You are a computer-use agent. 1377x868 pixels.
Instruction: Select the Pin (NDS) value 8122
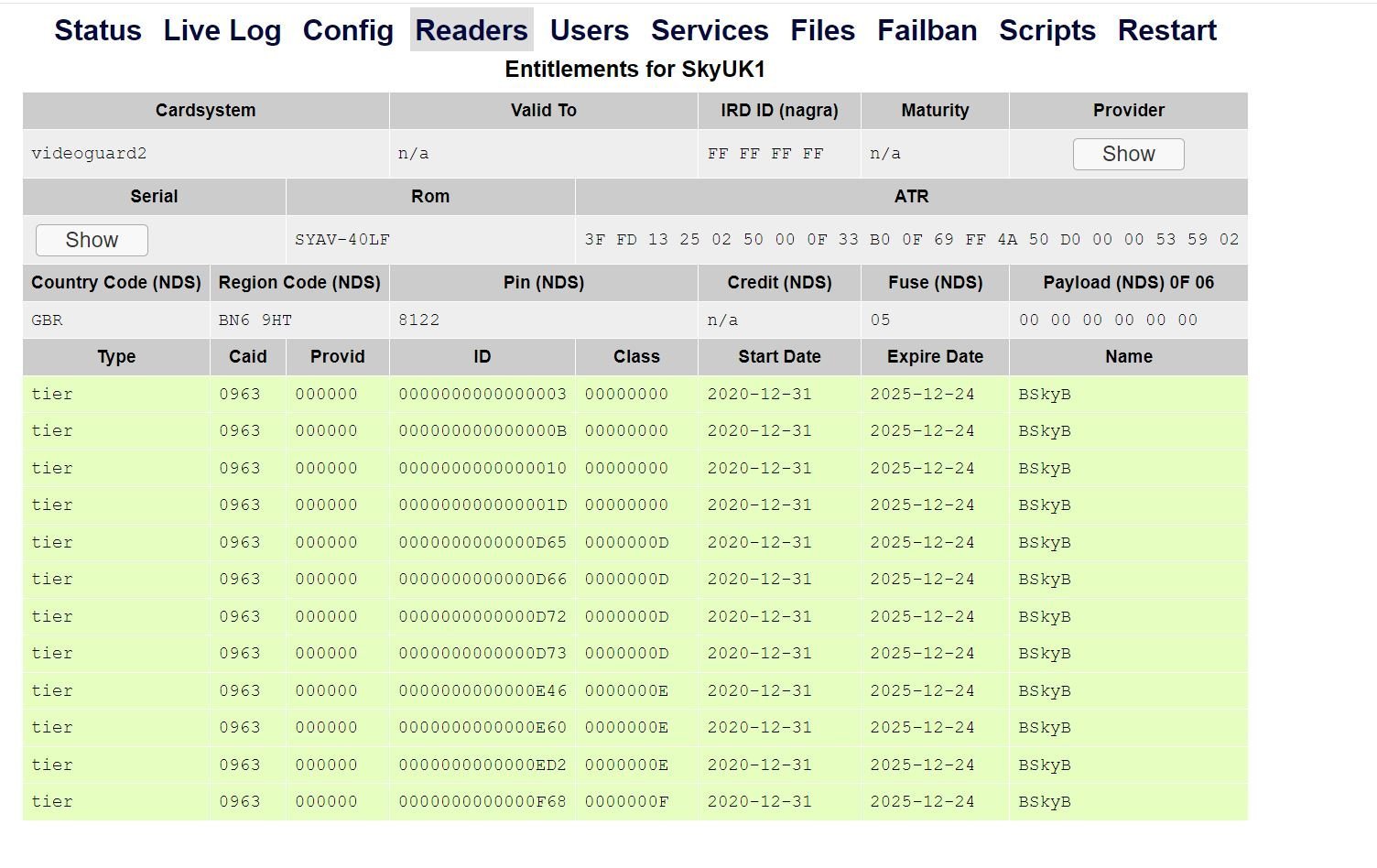pyautogui.click(x=419, y=320)
